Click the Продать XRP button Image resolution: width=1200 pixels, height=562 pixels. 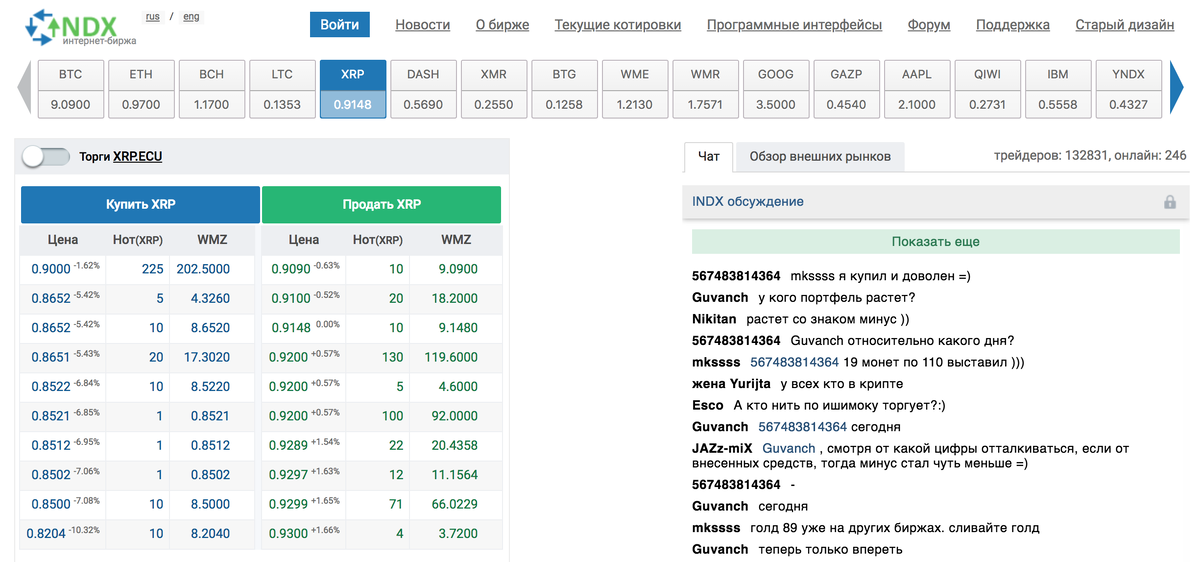[x=382, y=204]
